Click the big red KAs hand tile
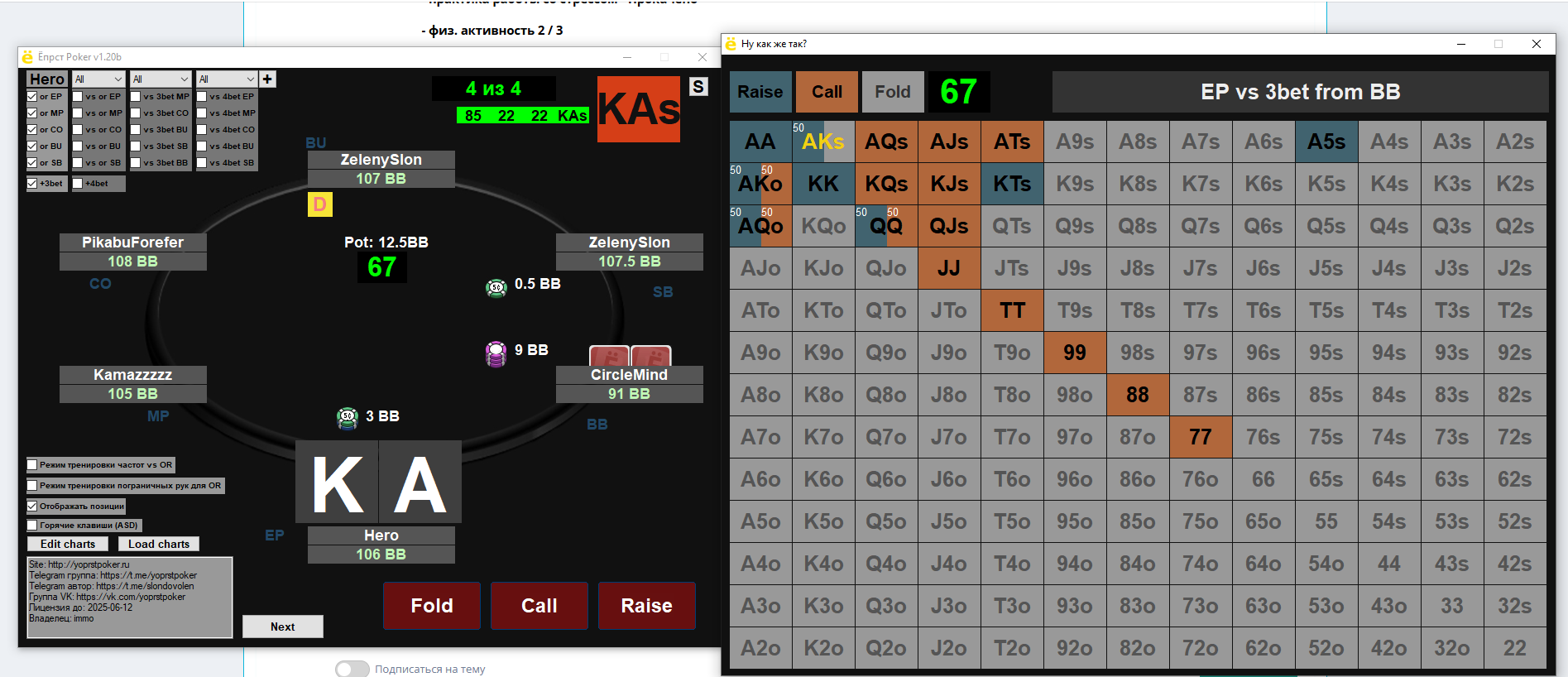The width and height of the screenshot is (1568, 677). tap(639, 109)
